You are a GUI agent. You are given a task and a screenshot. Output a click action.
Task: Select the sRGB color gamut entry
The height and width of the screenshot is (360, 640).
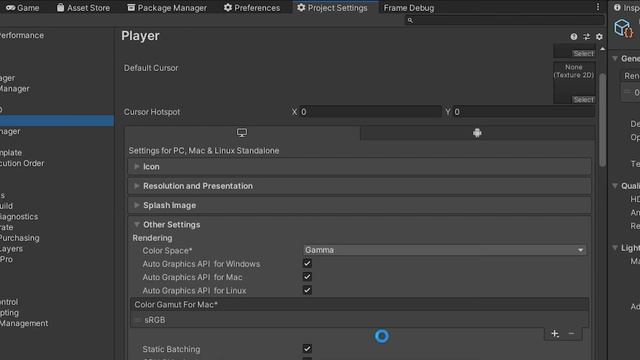[x=359, y=320]
